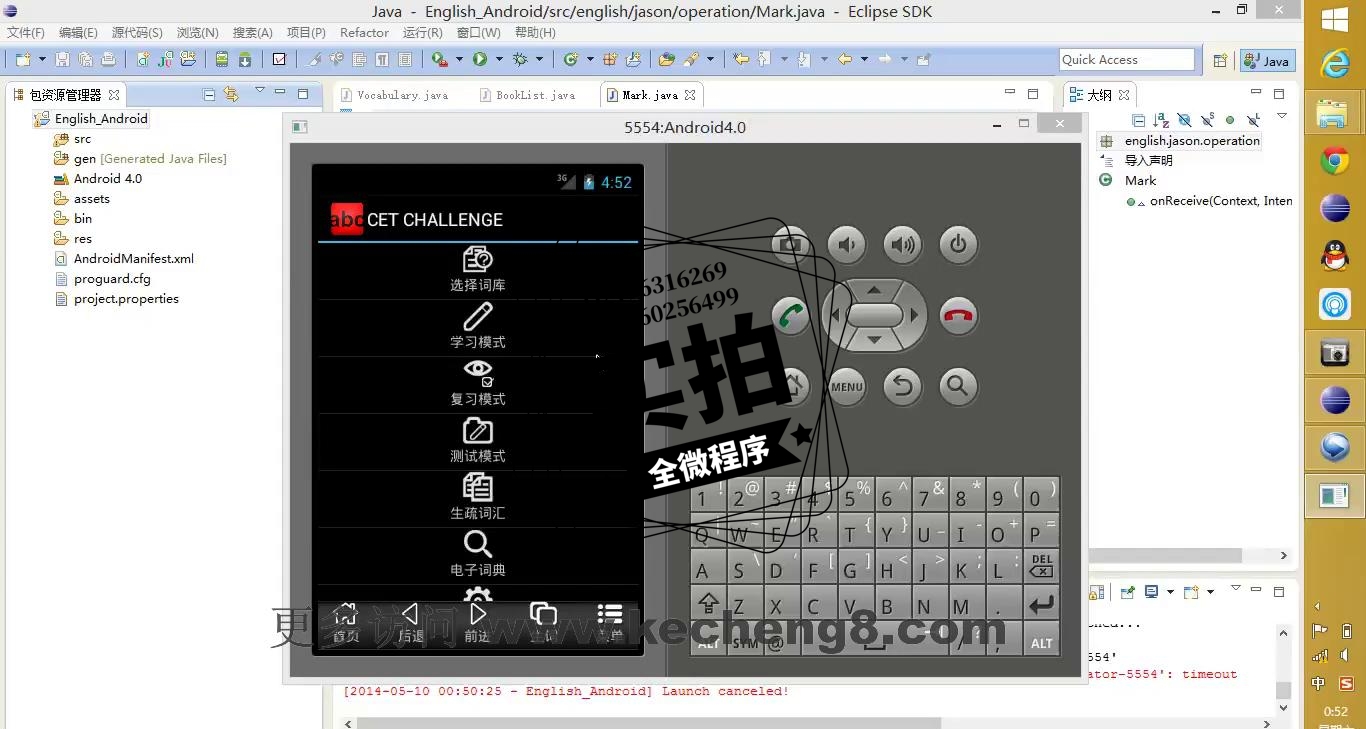Click the emulator camera button
Image resolution: width=1366 pixels, height=729 pixels.
click(791, 244)
